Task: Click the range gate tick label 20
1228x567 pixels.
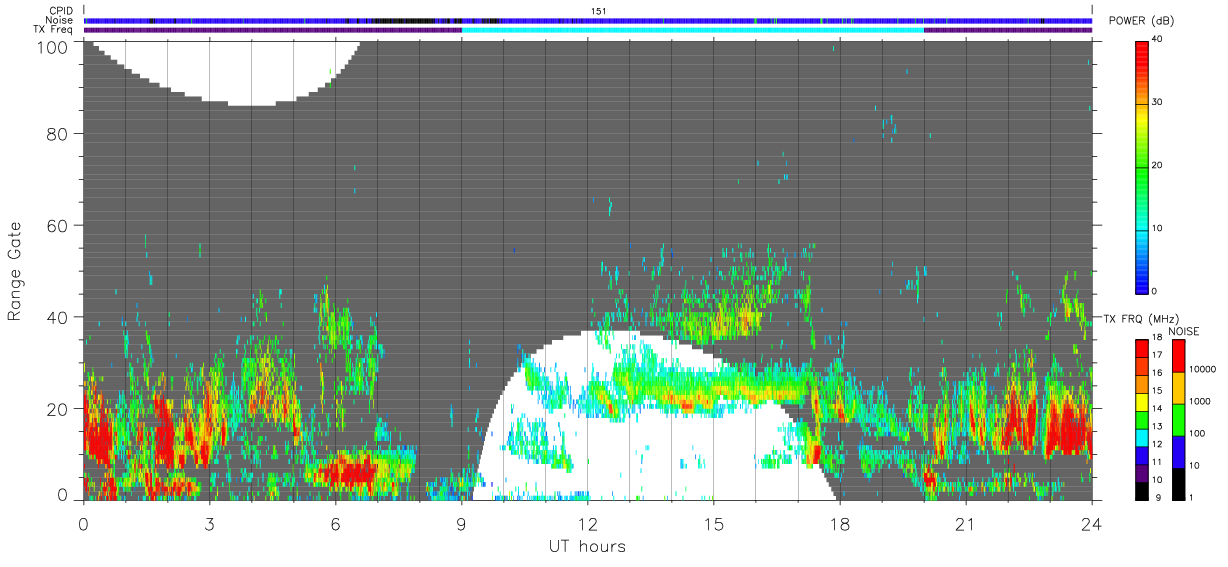Action: pos(57,409)
